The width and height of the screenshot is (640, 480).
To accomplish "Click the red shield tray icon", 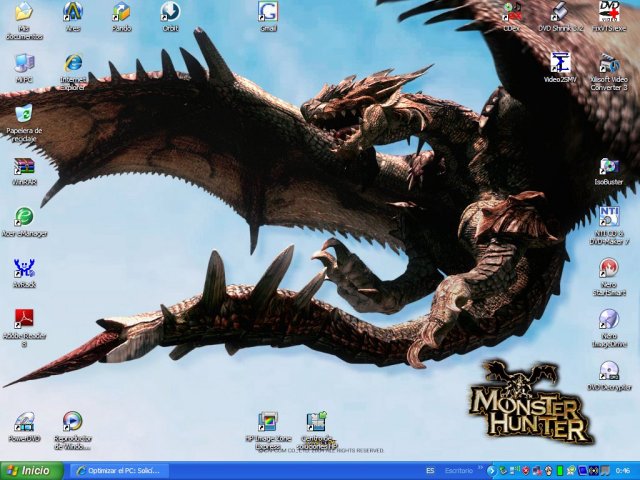I will (x=527, y=471).
